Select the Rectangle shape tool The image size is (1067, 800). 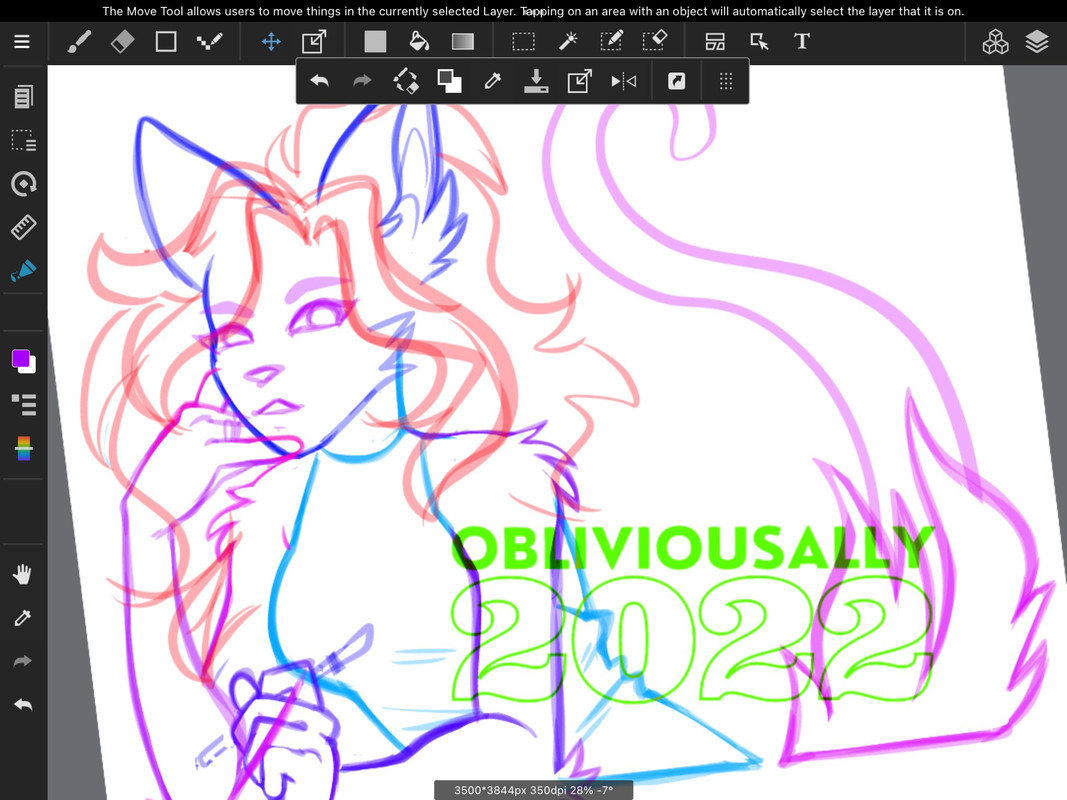coord(166,41)
